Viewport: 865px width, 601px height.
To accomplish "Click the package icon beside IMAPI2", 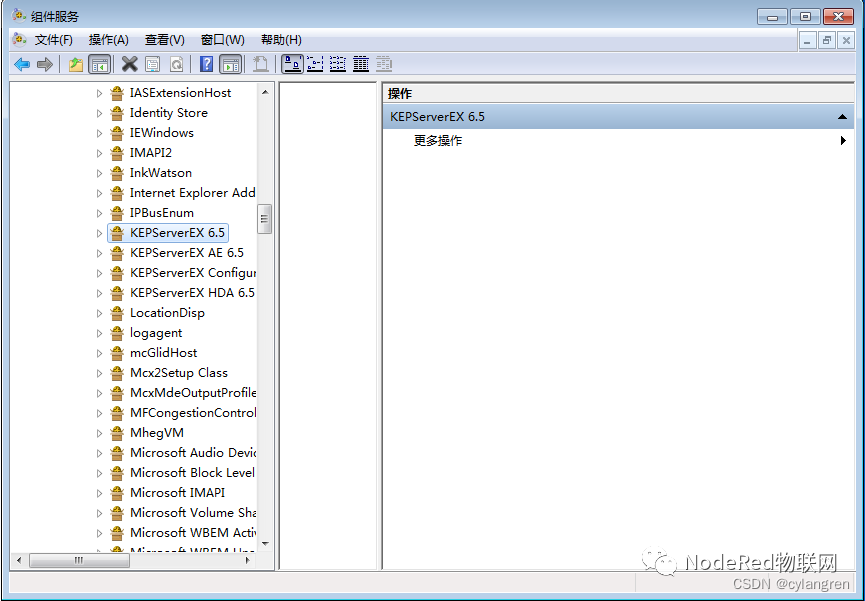I will tap(117, 153).
